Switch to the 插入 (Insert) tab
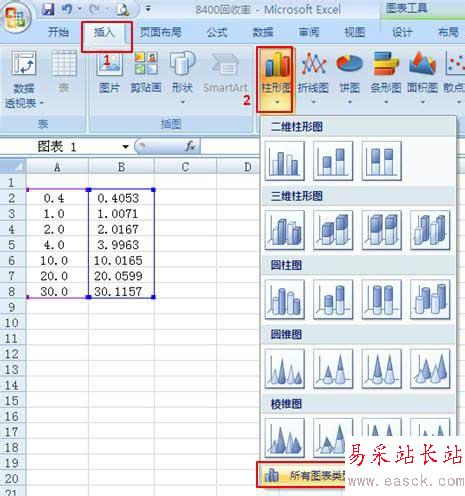Screen dimensions: 465x496 pos(105,32)
